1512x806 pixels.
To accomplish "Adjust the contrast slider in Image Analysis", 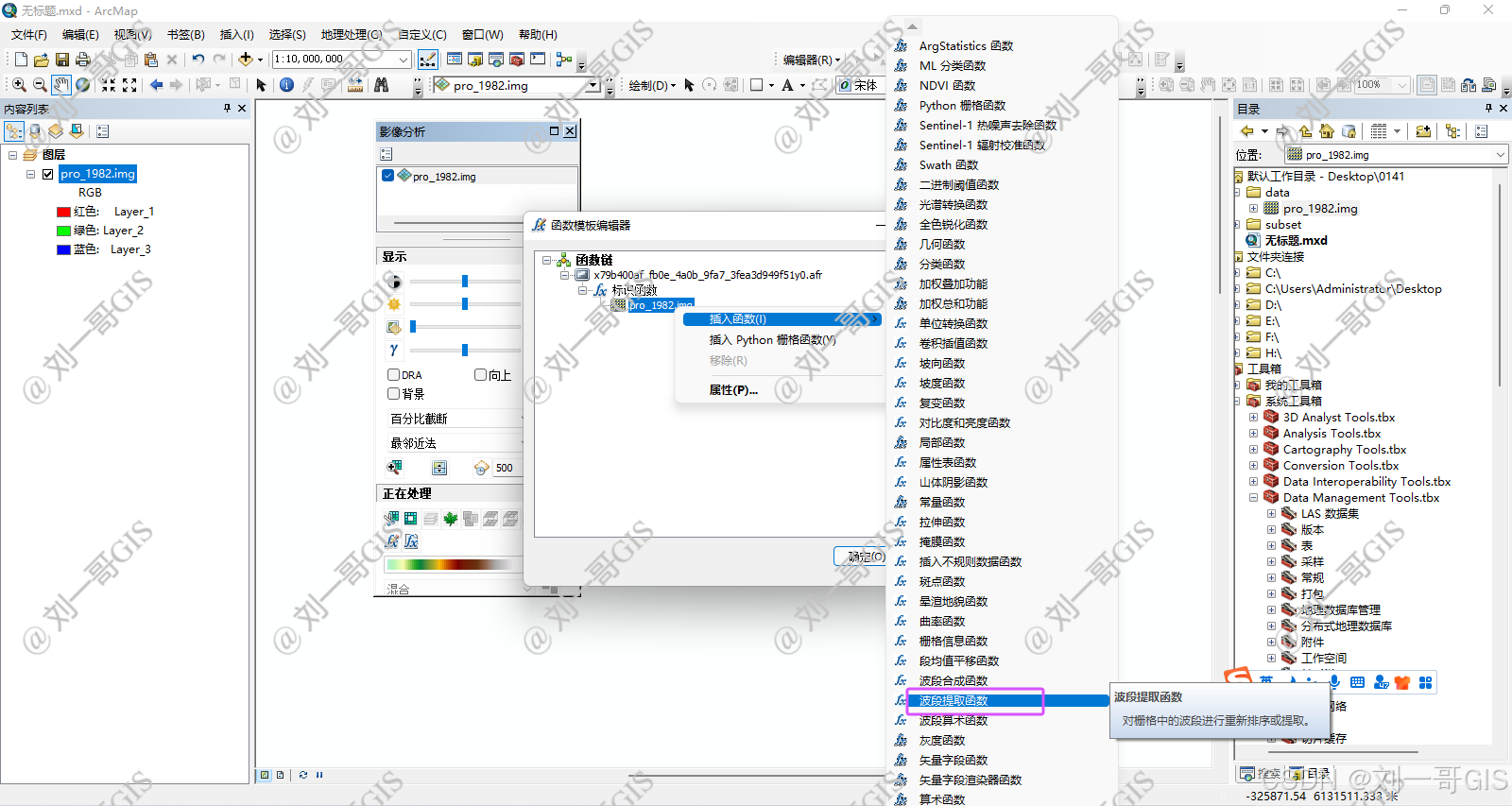I will [464, 282].
